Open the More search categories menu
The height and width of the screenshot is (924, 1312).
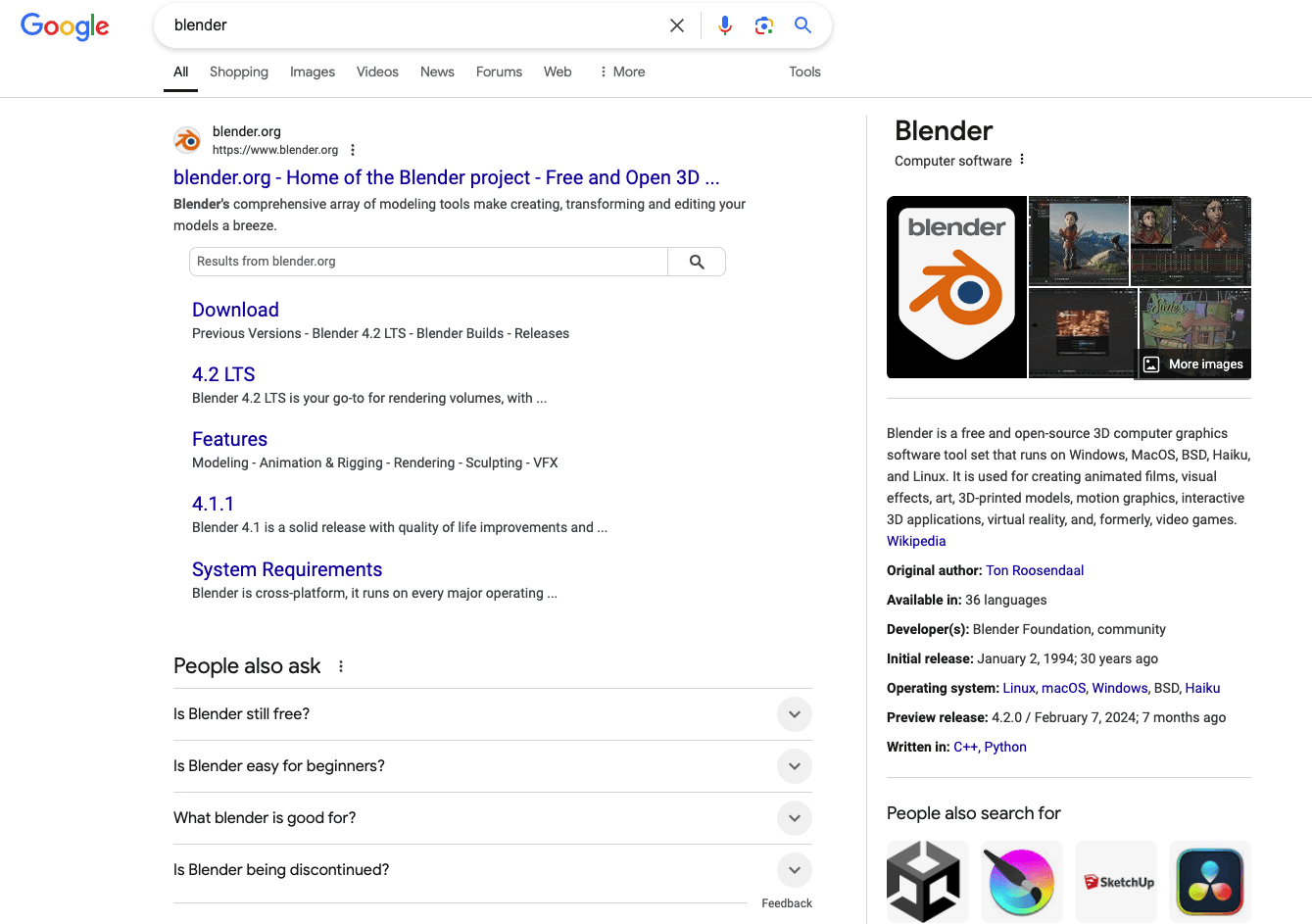(x=621, y=72)
